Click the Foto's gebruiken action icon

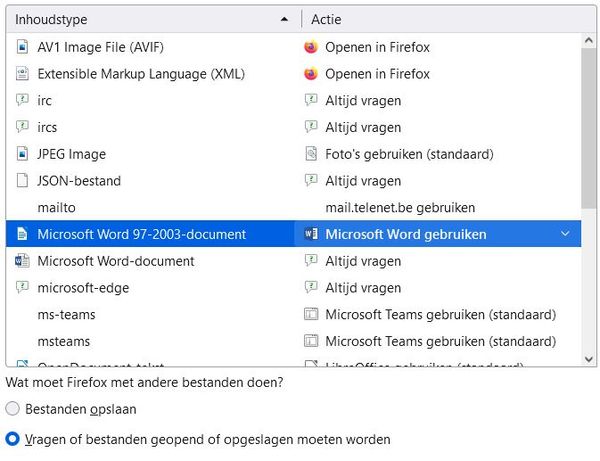pyautogui.click(x=310, y=154)
